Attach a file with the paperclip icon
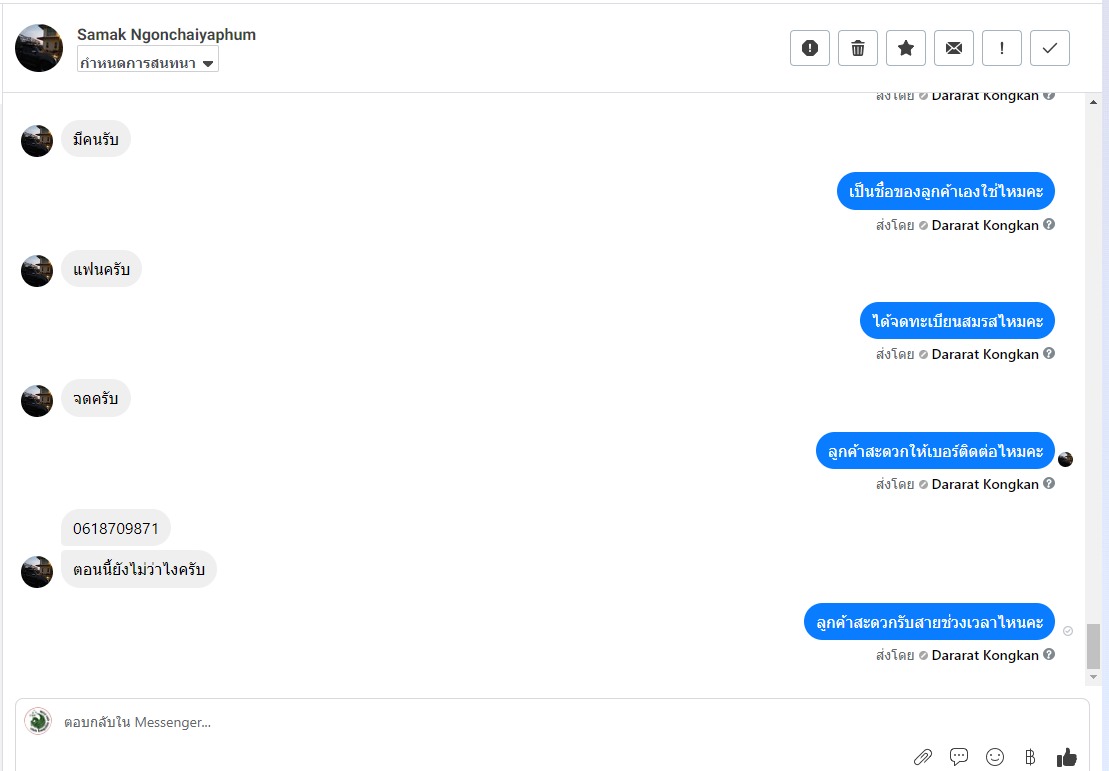Screen dimensions: 1109x771 922,757
